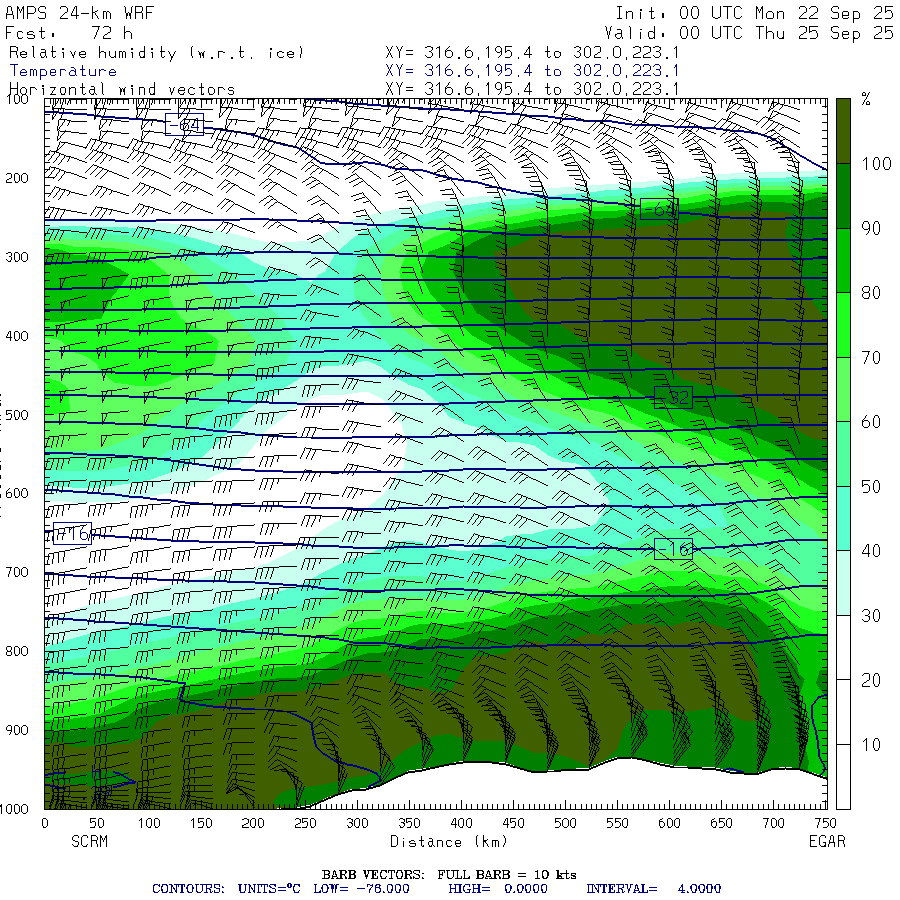
Task: Click the 450 distance label on horizontal axis
Action: pos(513,823)
